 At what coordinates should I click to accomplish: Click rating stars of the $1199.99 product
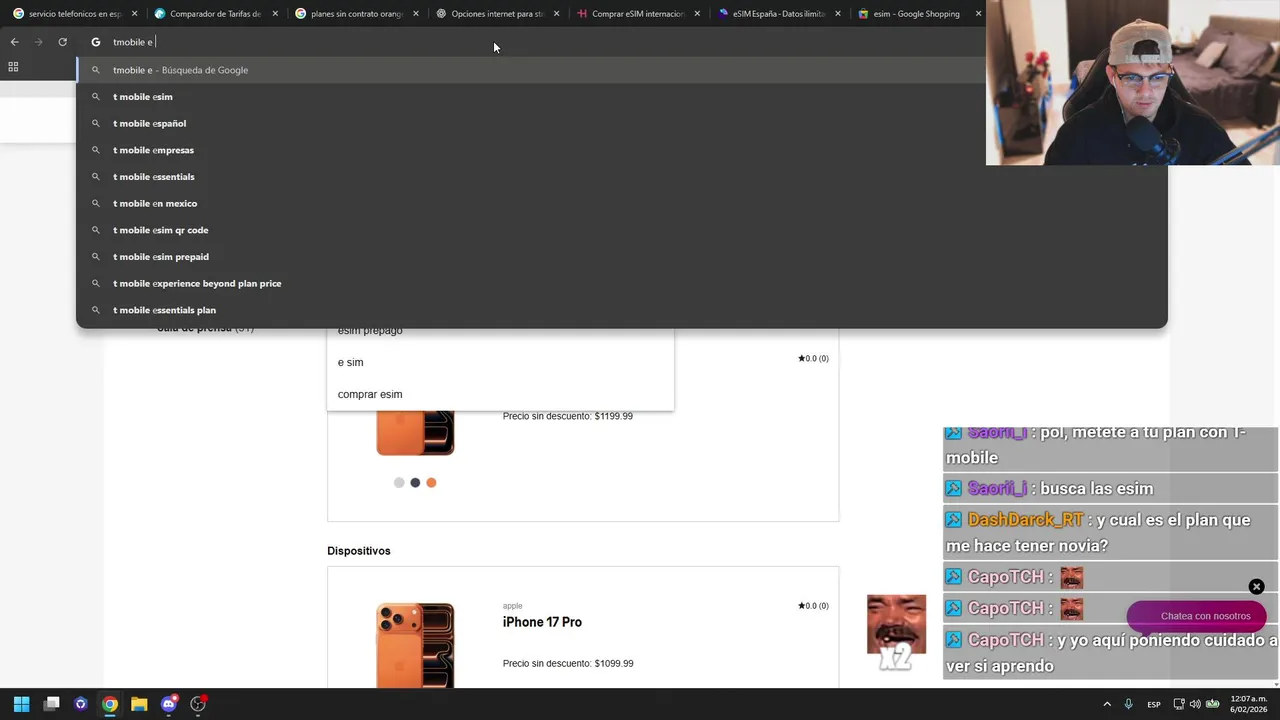[813, 358]
